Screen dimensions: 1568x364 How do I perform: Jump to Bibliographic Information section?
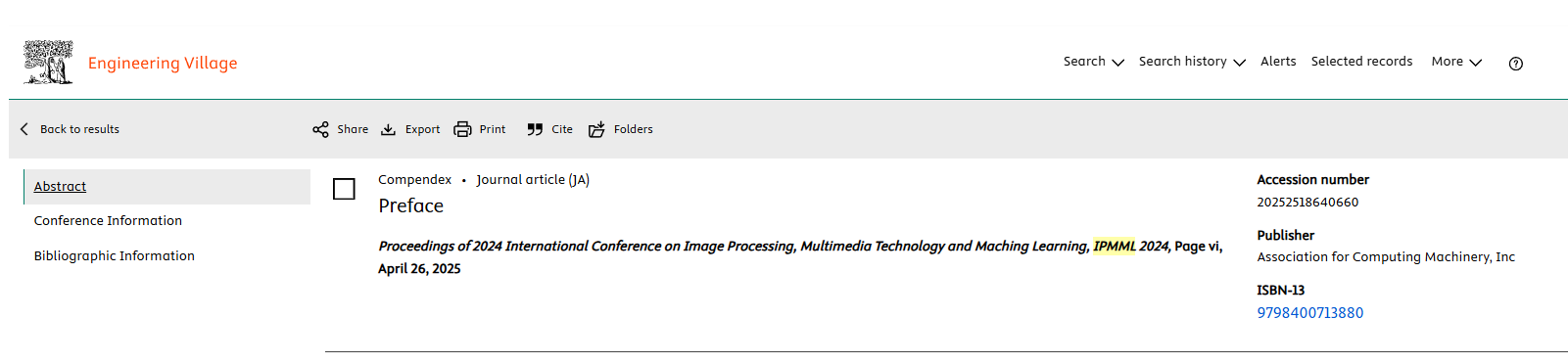[115, 256]
